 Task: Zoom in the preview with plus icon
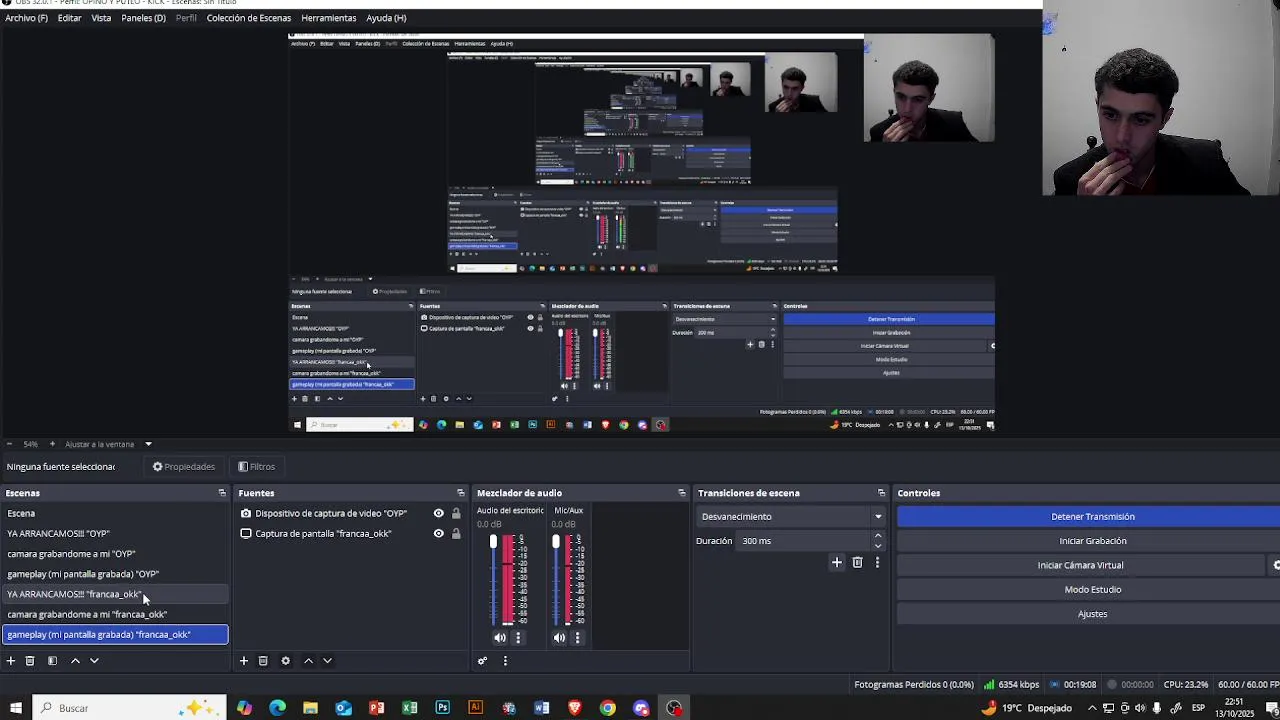coord(52,444)
